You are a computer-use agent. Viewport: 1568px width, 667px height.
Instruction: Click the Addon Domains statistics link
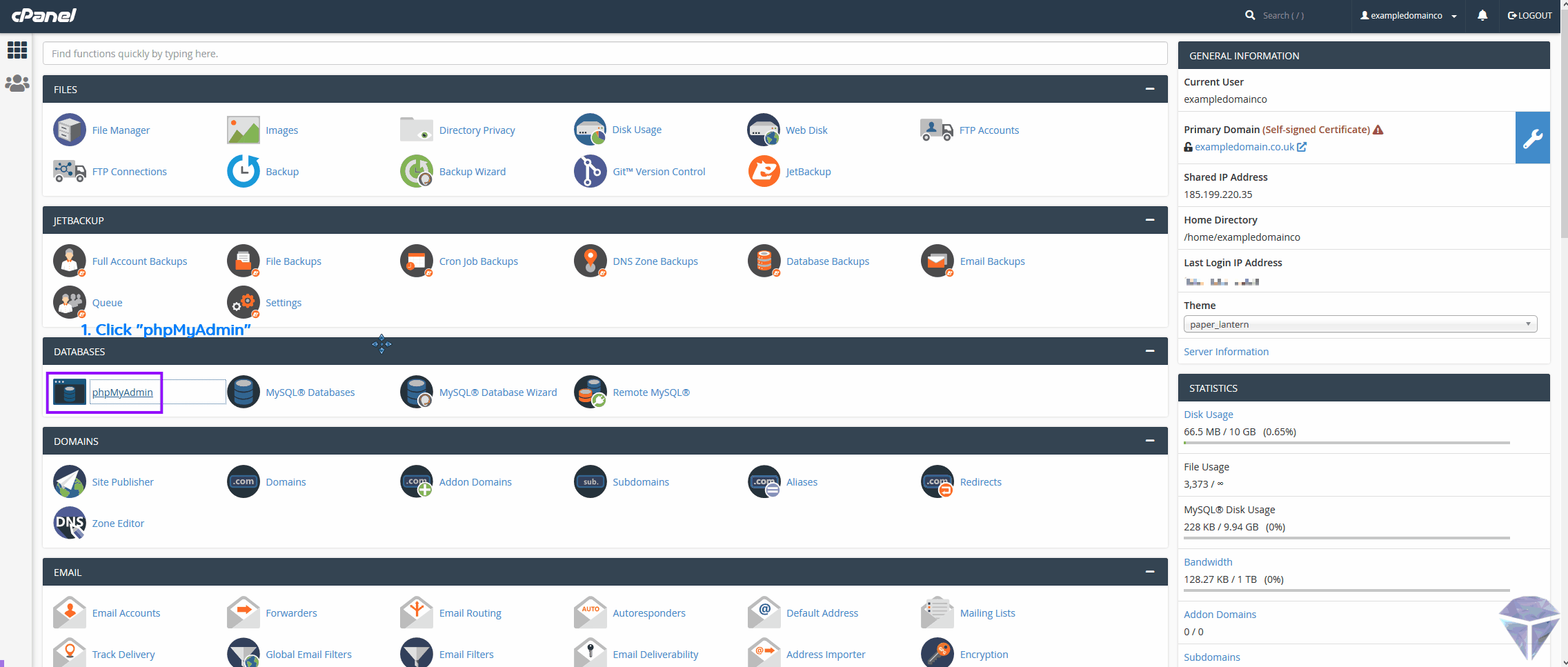pyautogui.click(x=1220, y=615)
